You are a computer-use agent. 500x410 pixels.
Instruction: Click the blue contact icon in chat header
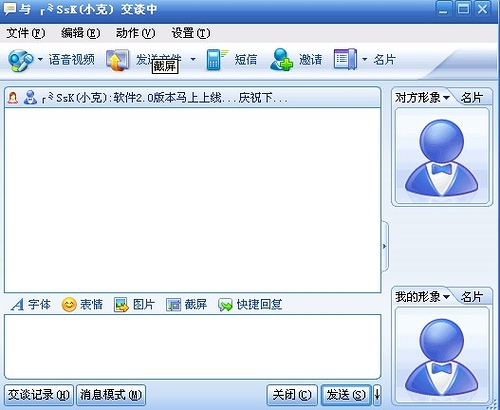point(30,97)
